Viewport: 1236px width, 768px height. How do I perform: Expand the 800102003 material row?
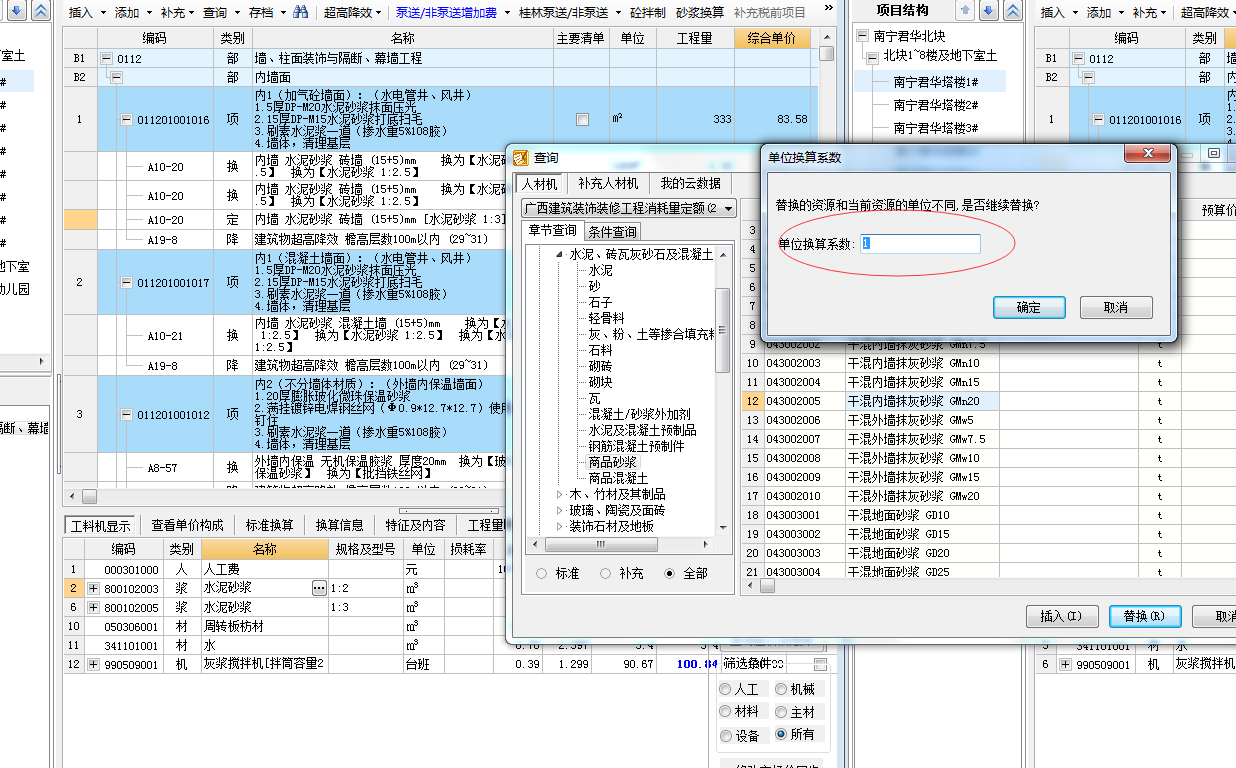[x=93, y=588]
